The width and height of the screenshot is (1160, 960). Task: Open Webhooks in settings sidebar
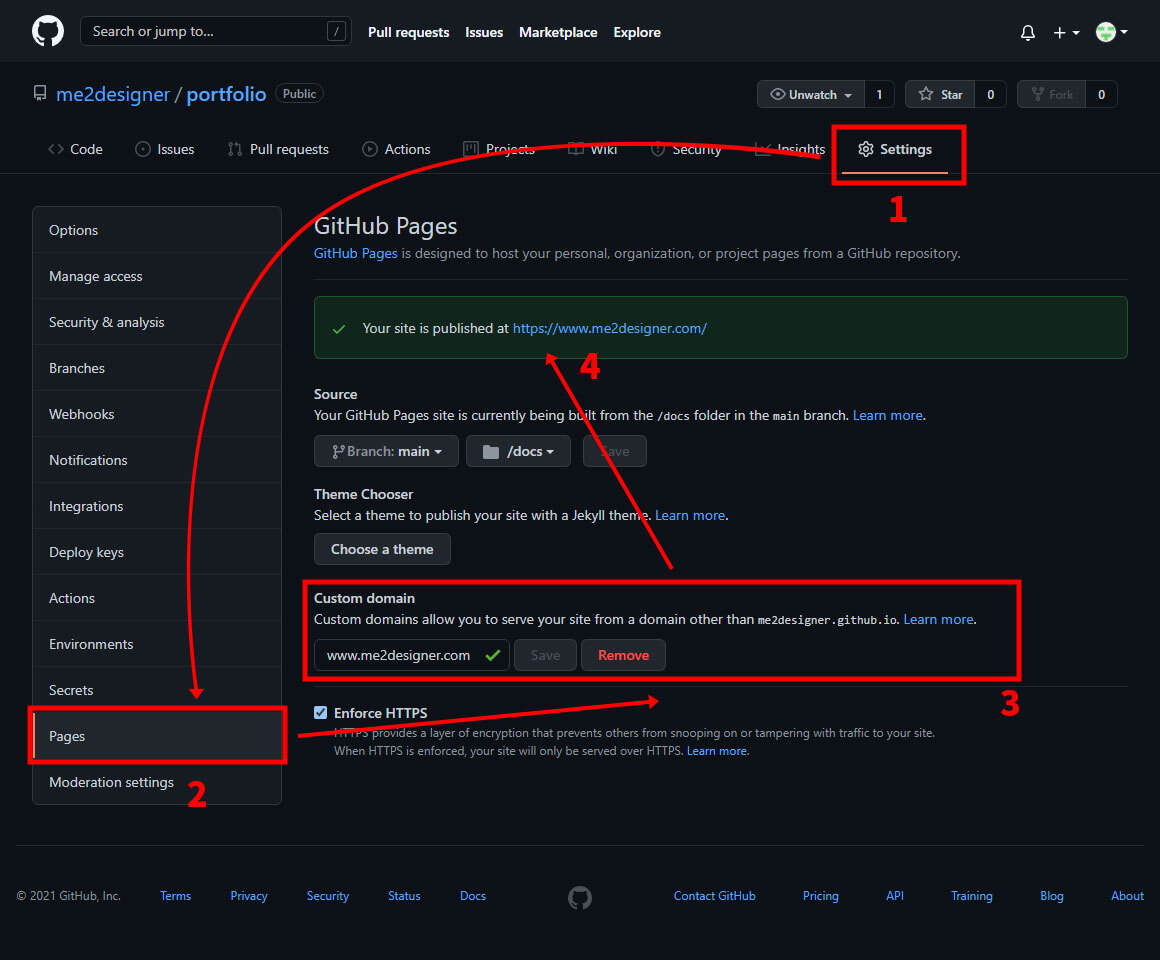pyautogui.click(x=157, y=414)
